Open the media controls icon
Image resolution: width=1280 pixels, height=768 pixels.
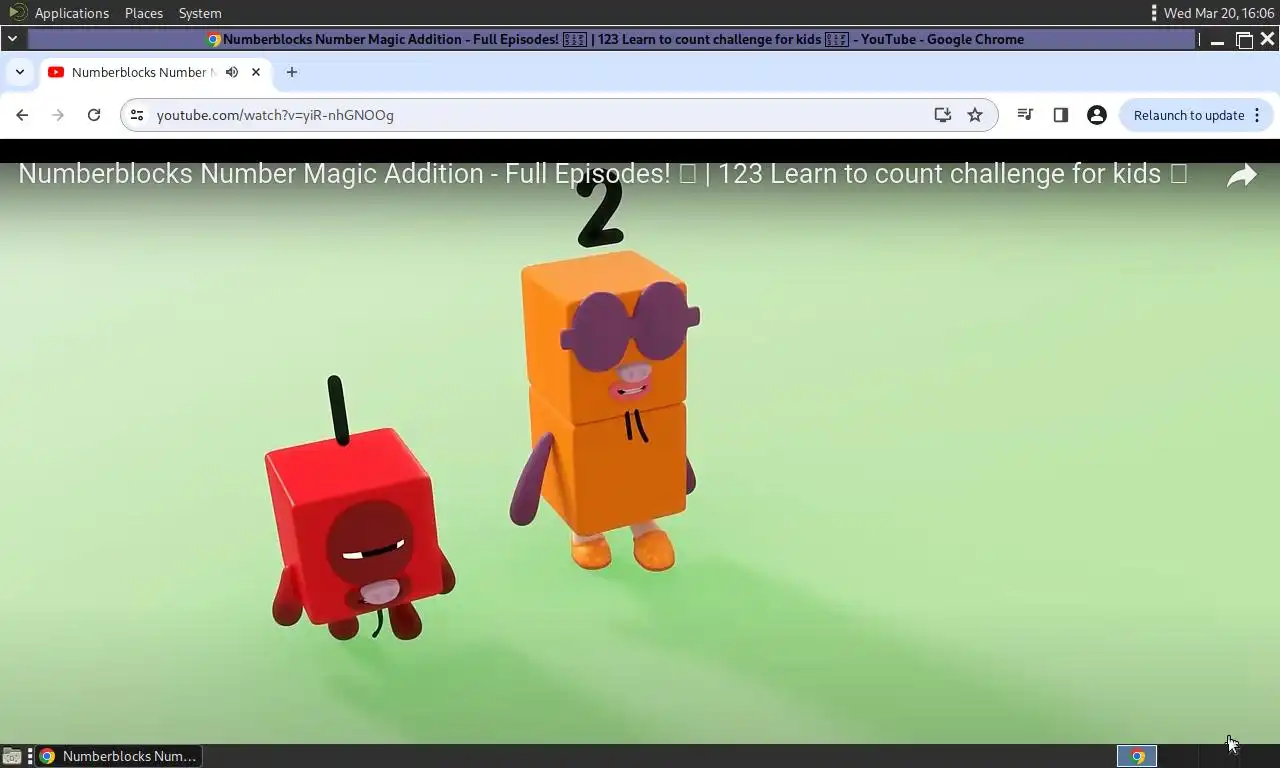point(1025,115)
